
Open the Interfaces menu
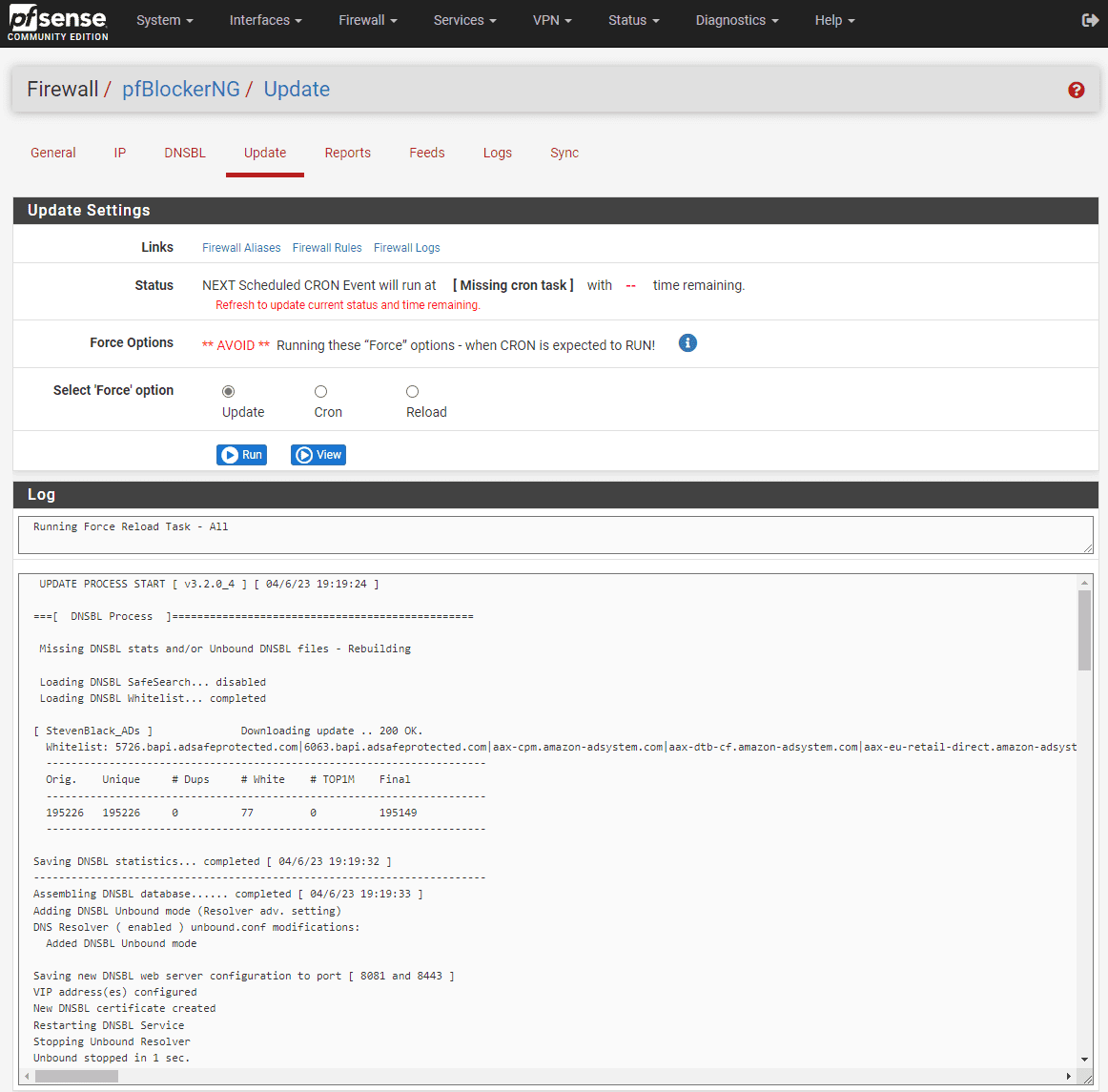tap(266, 20)
